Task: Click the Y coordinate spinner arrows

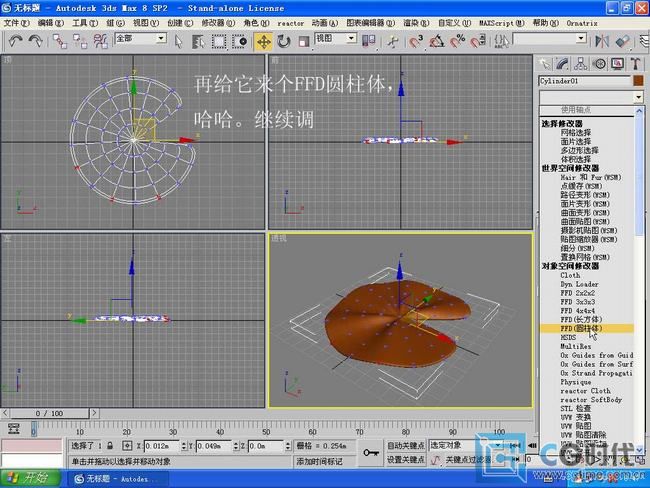Action: click(x=236, y=446)
